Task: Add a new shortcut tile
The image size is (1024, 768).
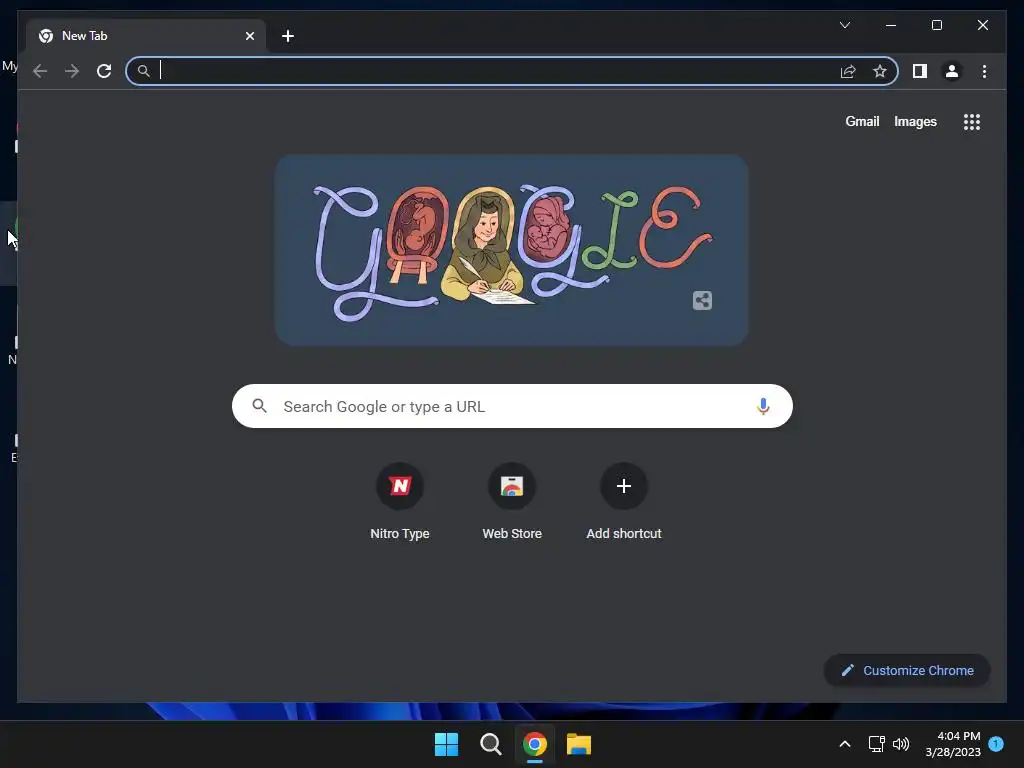Action: (624, 502)
